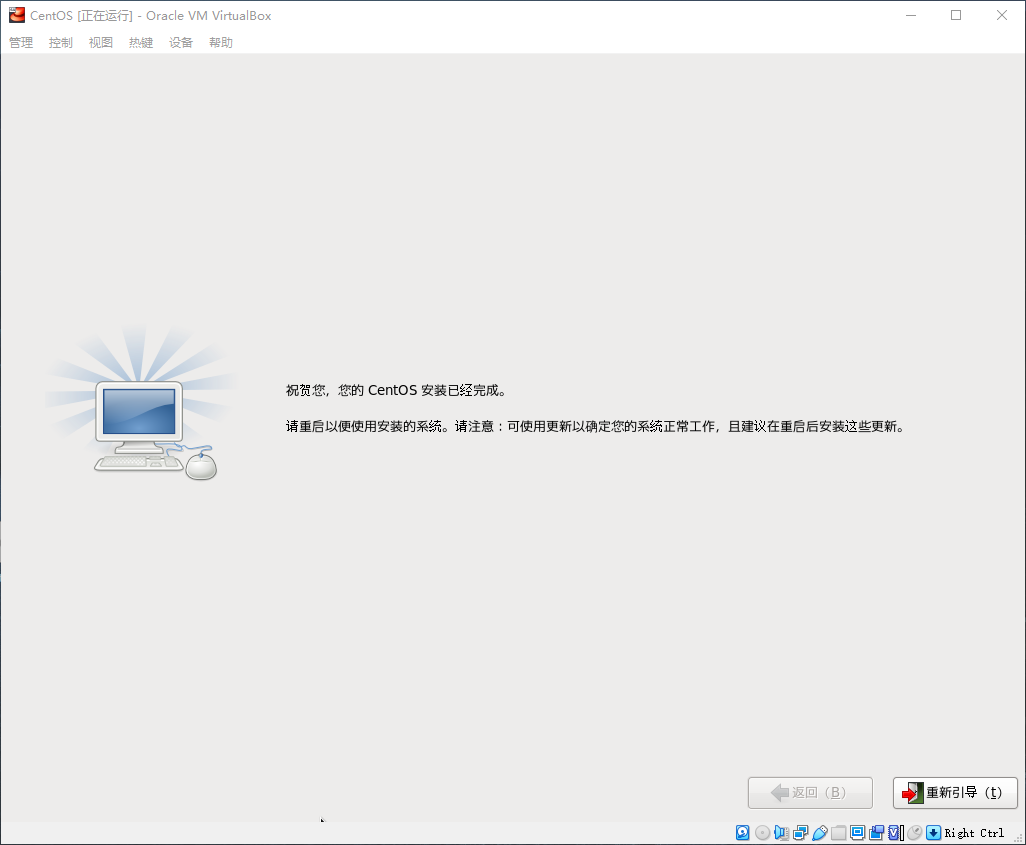
Task: Click the window resize grip corner
Action: (x=1018, y=837)
